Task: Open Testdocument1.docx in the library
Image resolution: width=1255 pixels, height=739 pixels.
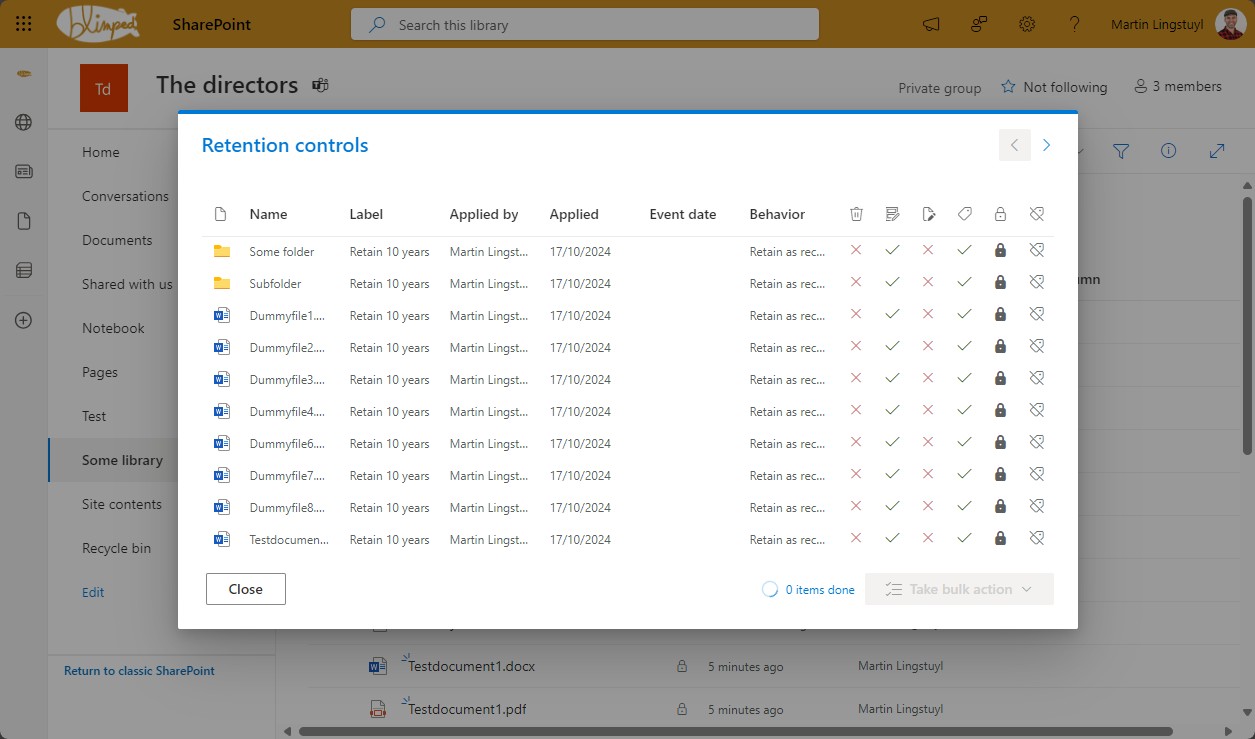Action: click(x=471, y=666)
